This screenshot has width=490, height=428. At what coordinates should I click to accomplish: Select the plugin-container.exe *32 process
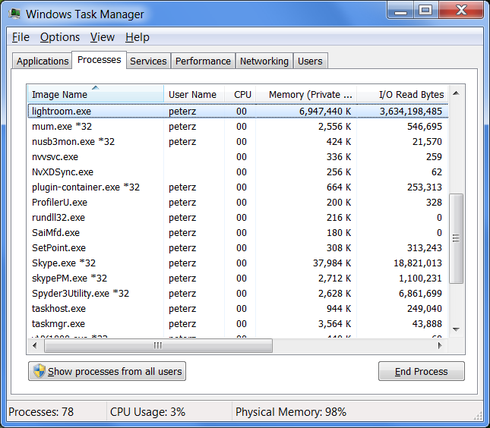(x=238, y=187)
